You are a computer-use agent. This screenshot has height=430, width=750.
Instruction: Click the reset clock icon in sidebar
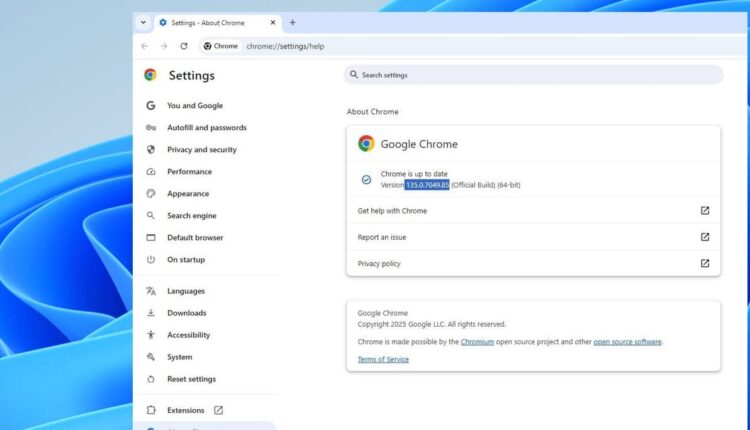(151, 379)
